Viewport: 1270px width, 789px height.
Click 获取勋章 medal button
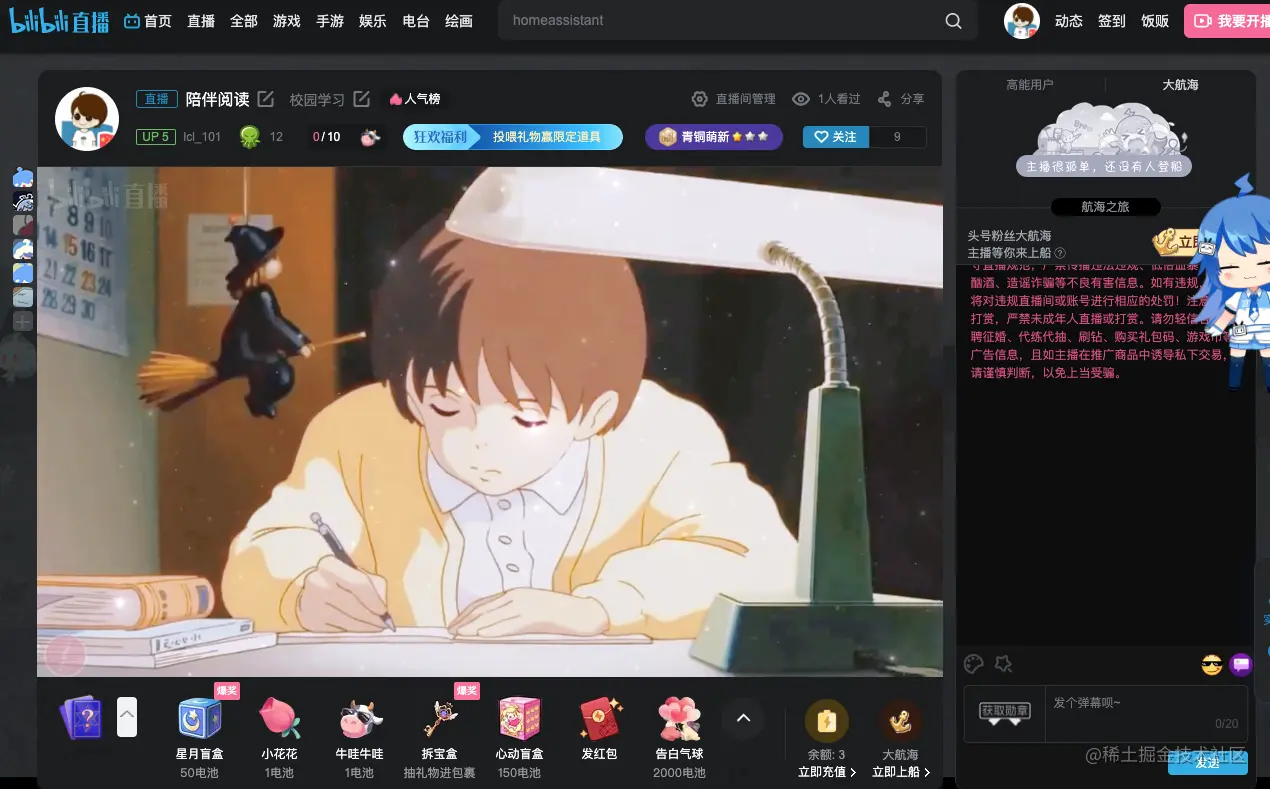[1004, 713]
